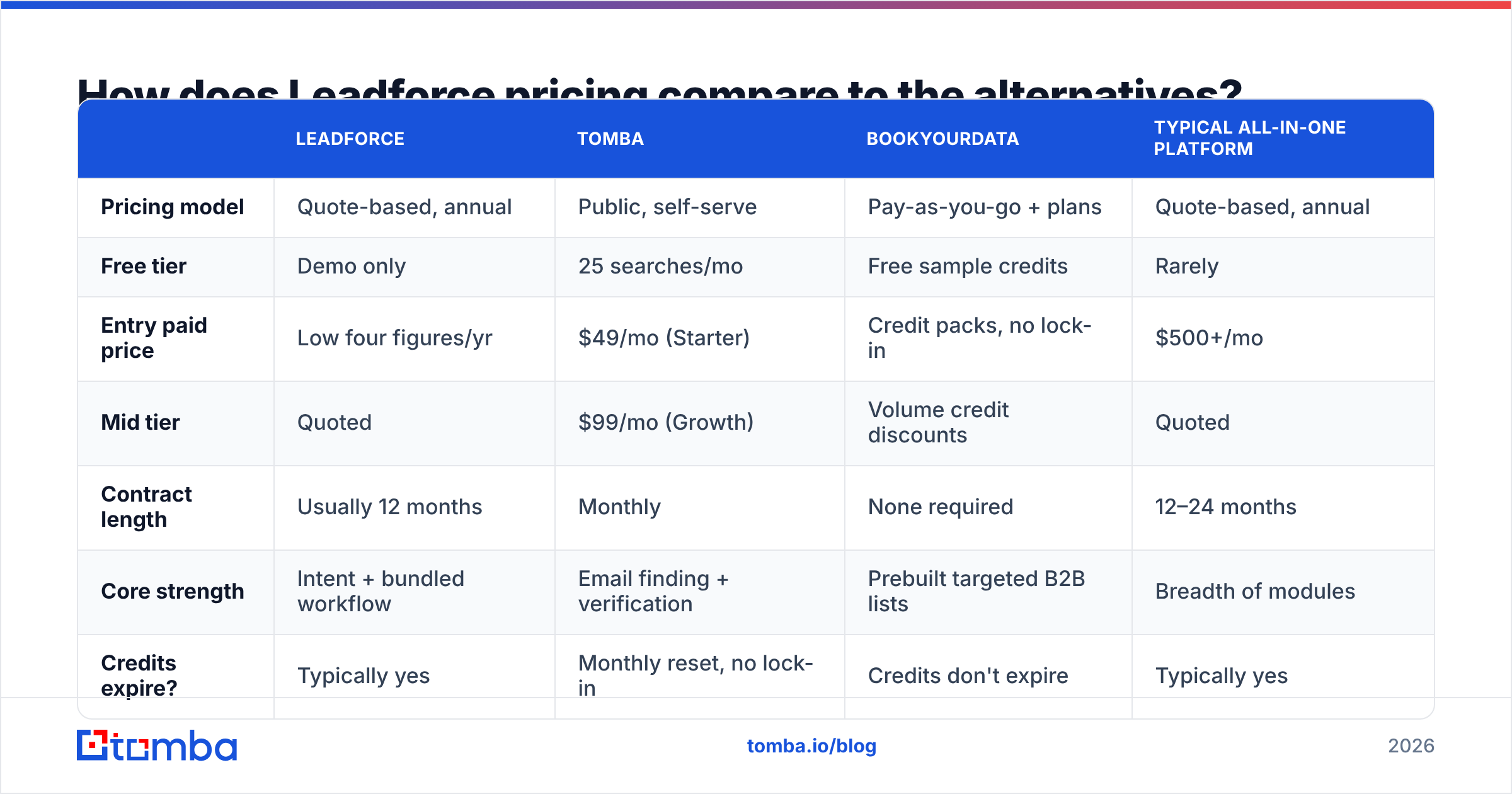Screen dimensions: 1512x794
Task: Select the 'Volume credit discounts' cell
Action: tap(988, 423)
